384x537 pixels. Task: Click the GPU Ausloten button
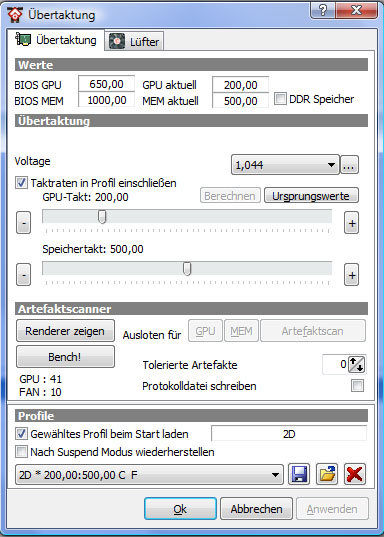point(205,331)
